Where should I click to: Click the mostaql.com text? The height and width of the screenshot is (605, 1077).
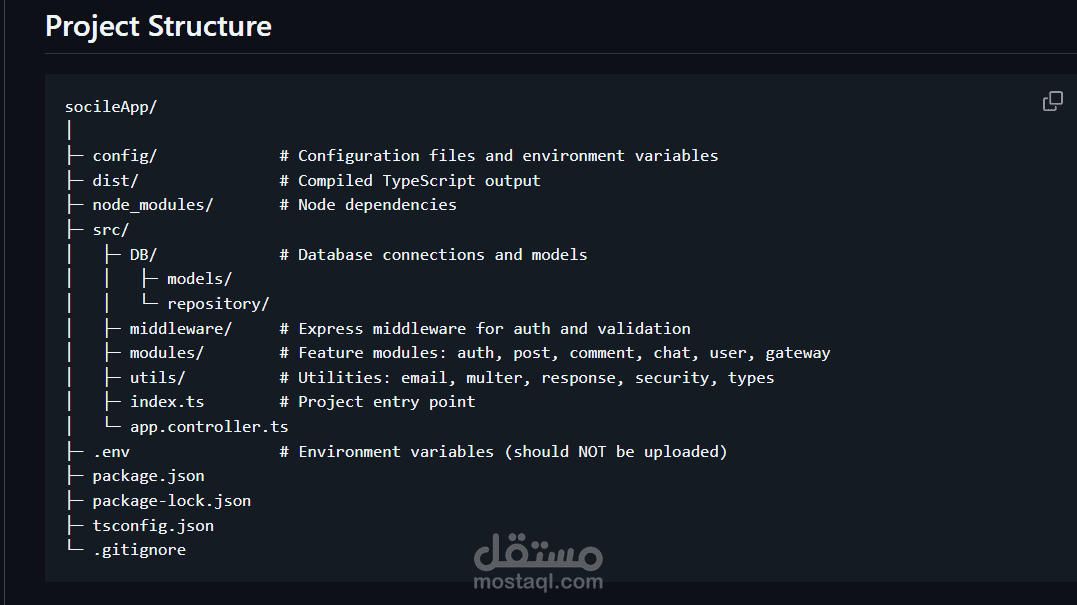(x=538, y=582)
